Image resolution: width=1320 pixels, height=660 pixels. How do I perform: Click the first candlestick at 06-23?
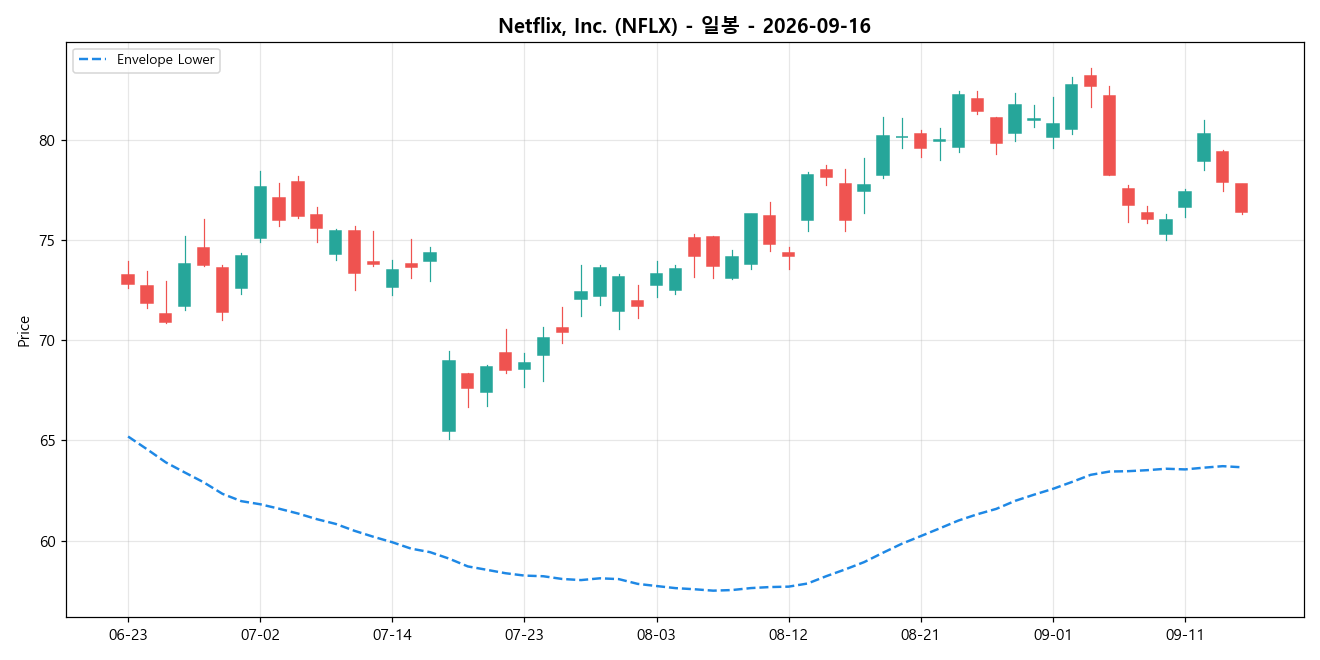pos(128,279)
